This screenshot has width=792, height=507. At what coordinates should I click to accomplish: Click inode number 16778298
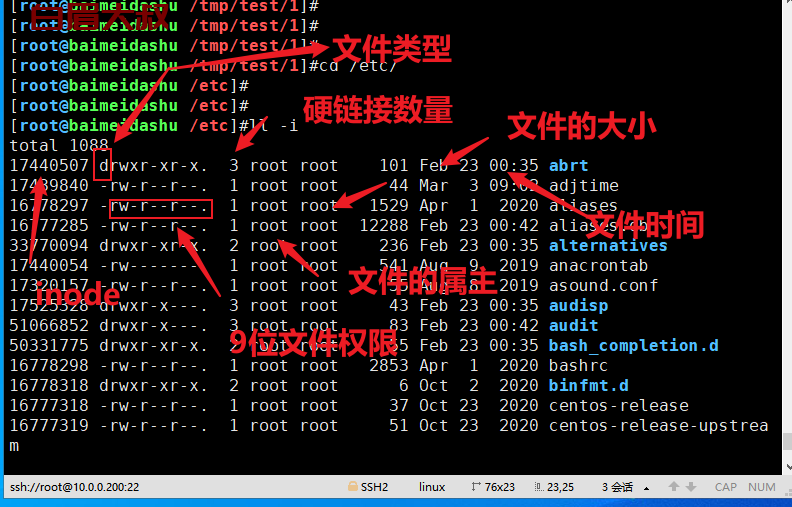pyautogui.click(x=49, y=366)
